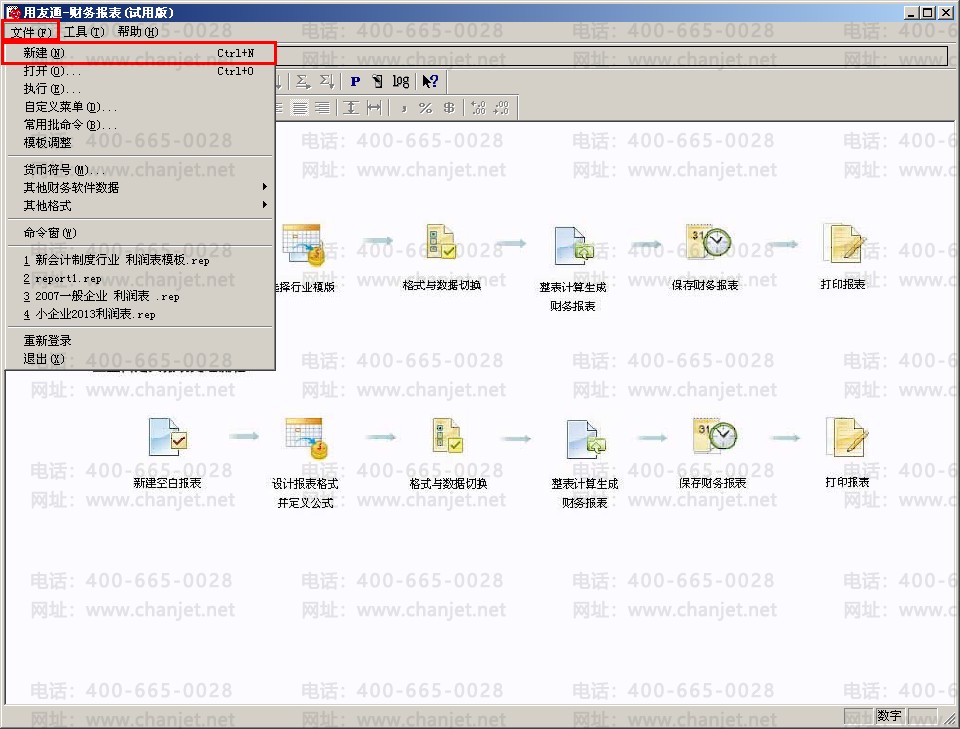This screenshot has width=960, height=729.
Task: Click top-row 打印报表 icon
Action: (x=844, y=243)
